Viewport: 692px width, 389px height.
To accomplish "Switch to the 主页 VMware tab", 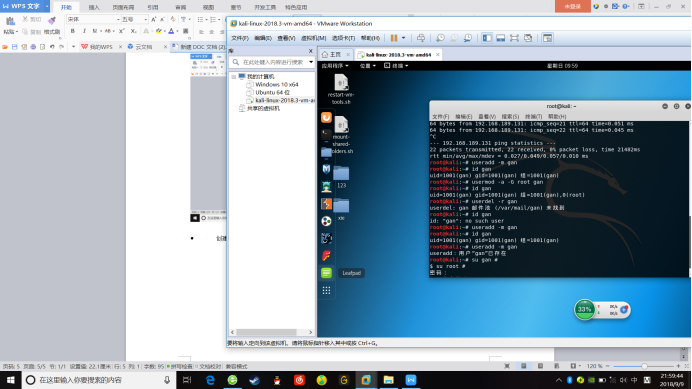I will pyautogui.click(x=335, y=55).
